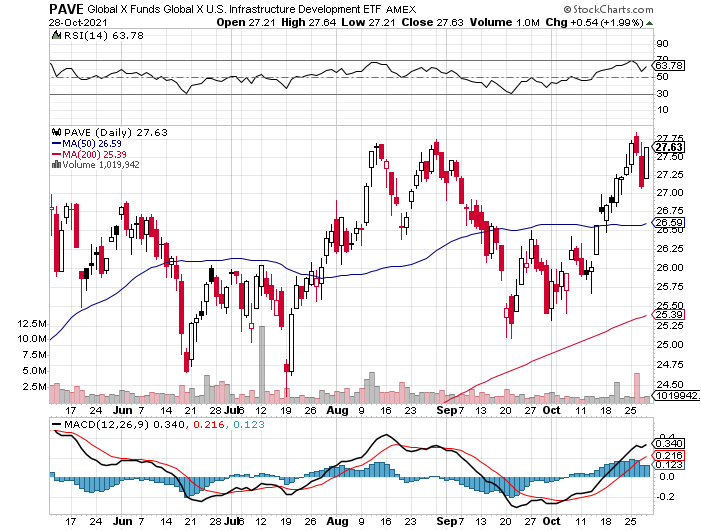Click the date 28-Oct-2021

78,22
